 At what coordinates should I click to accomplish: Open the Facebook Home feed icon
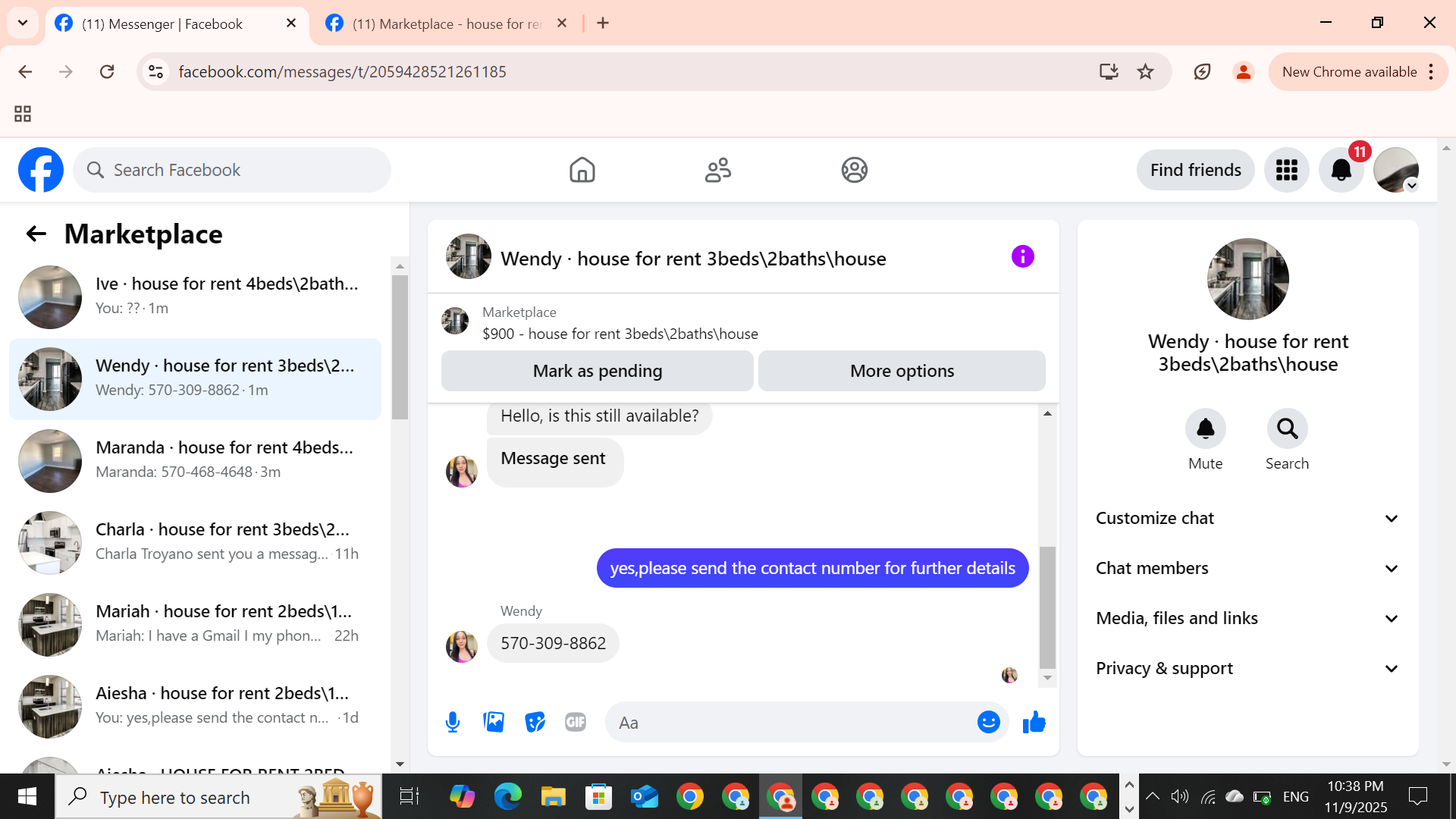[582, 170]
